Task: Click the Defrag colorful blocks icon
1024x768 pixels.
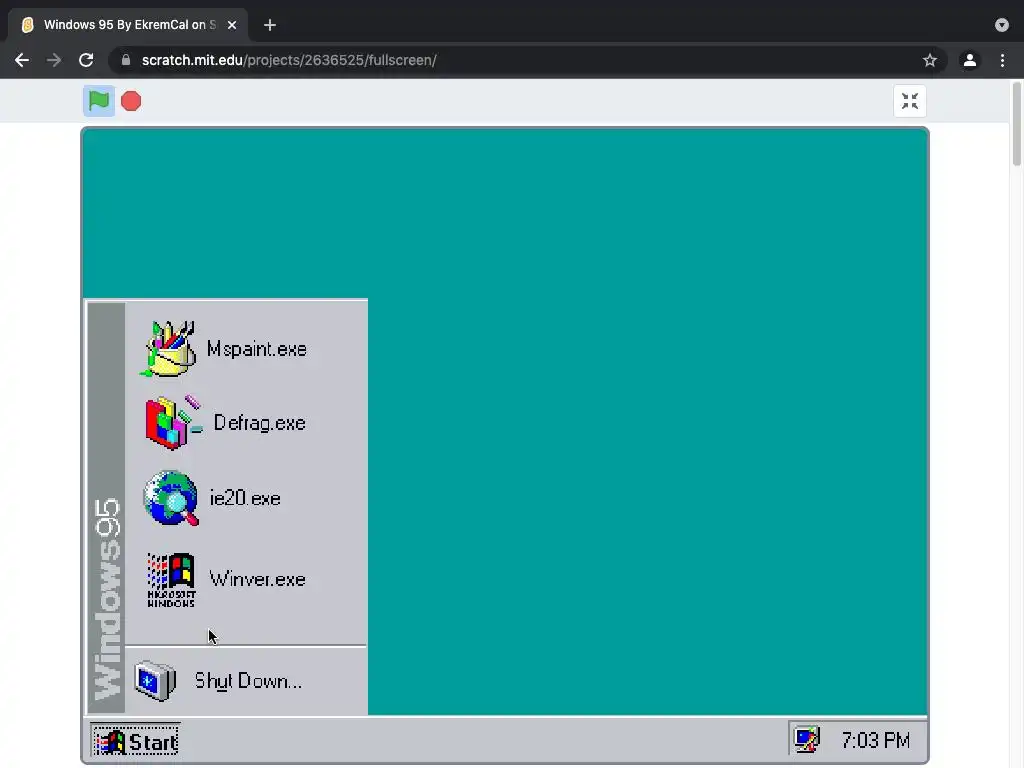Action: [x=173, y=423]
